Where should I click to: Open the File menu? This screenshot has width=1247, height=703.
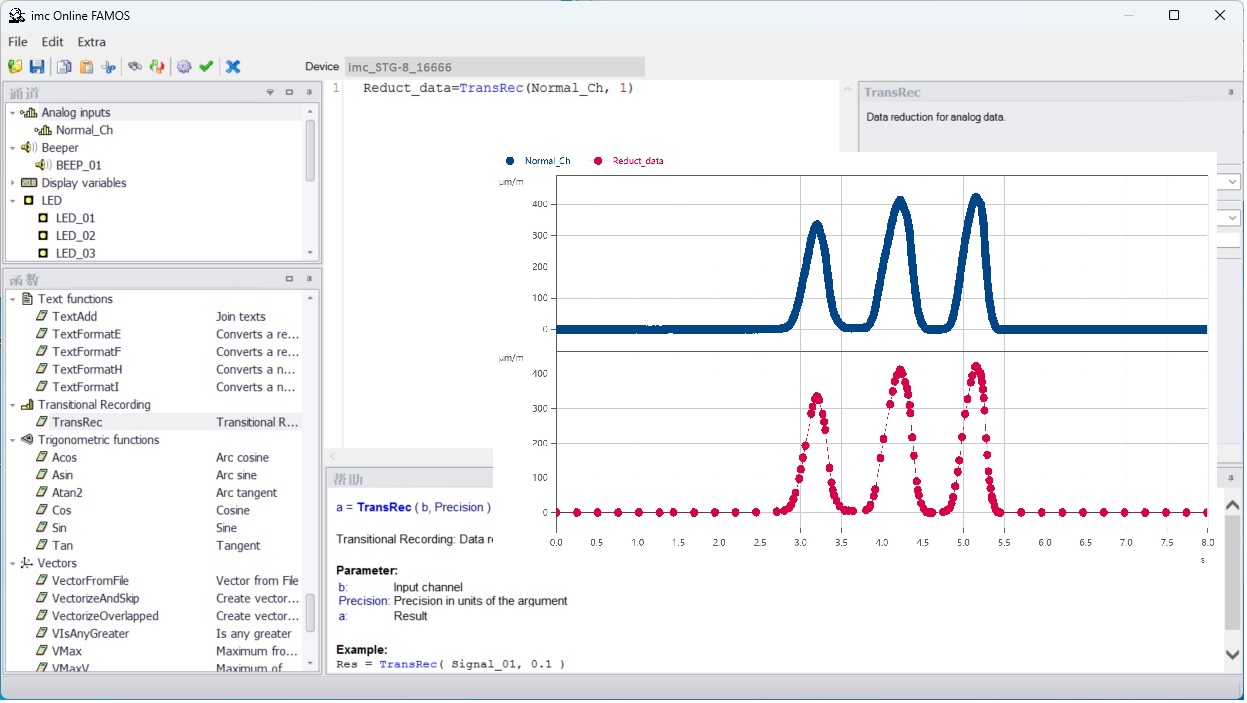[18, 42]
